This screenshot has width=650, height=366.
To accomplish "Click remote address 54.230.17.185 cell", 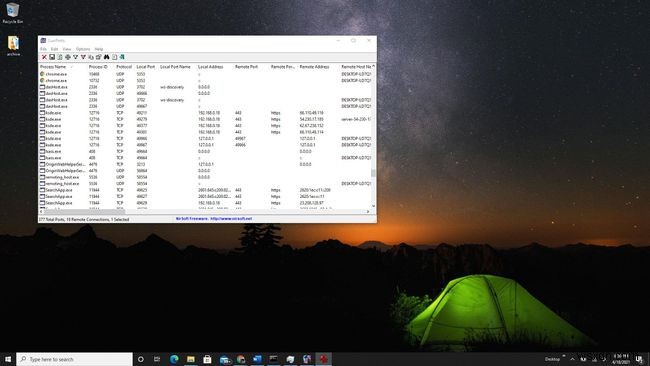I will tap(311, 119).
